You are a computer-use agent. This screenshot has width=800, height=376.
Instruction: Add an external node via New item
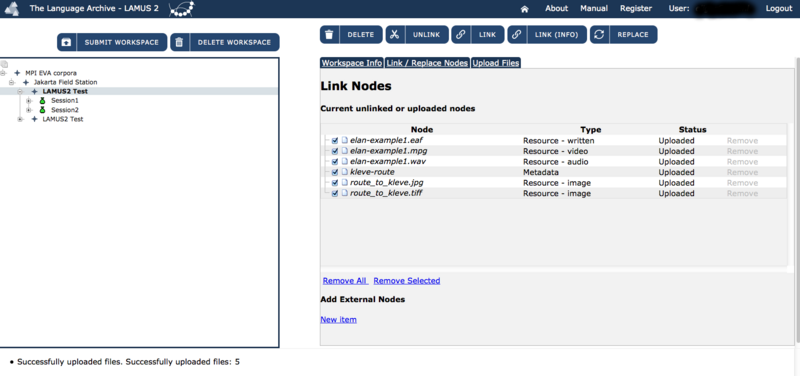(338, 319)
